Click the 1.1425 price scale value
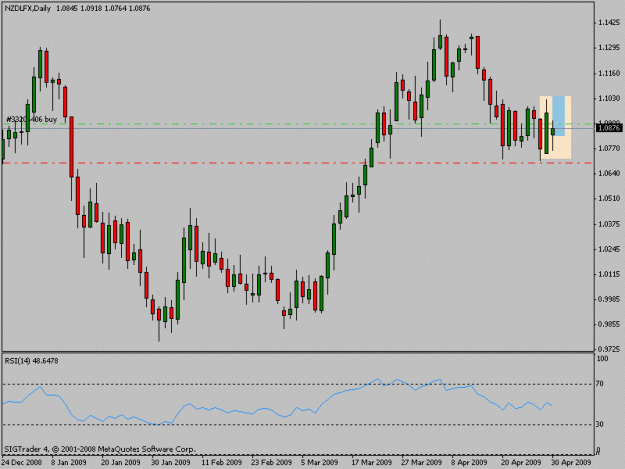Viewport: 625px width, 469px height. click(x=609, y=23)
